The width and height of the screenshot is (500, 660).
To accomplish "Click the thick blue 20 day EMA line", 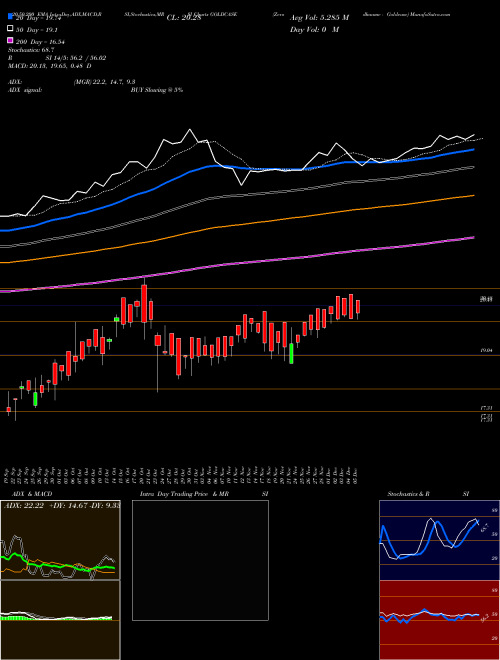I will click(237, 168).
